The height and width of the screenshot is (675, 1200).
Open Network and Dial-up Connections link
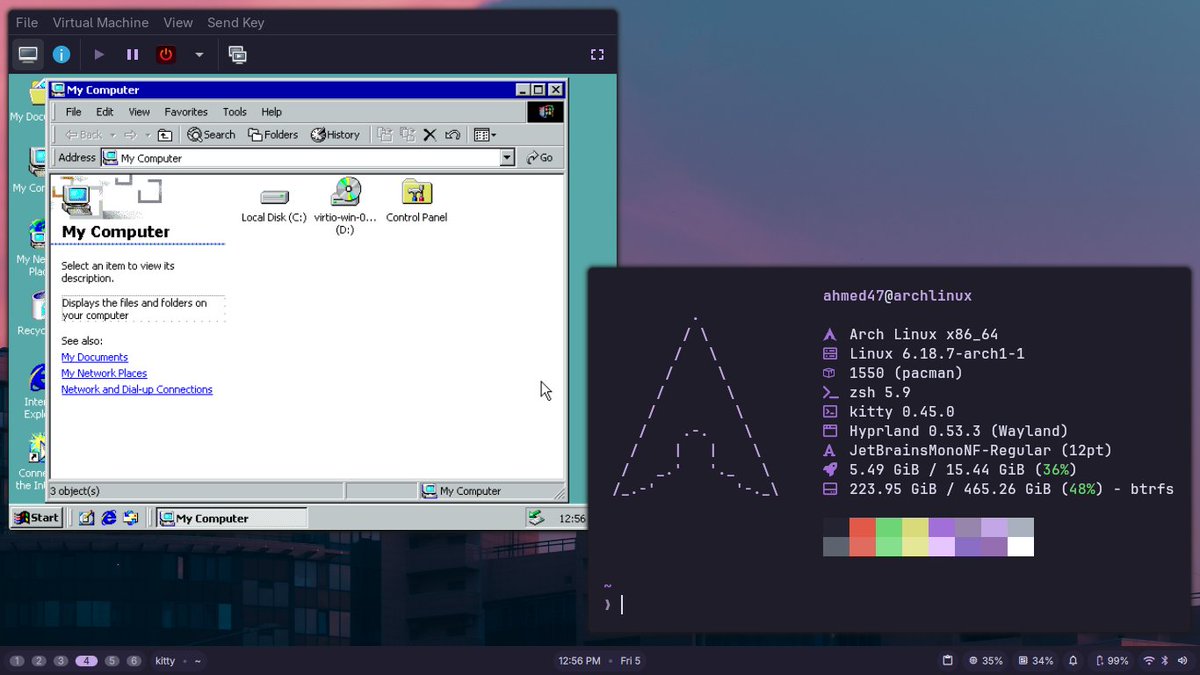click(137, 389)
